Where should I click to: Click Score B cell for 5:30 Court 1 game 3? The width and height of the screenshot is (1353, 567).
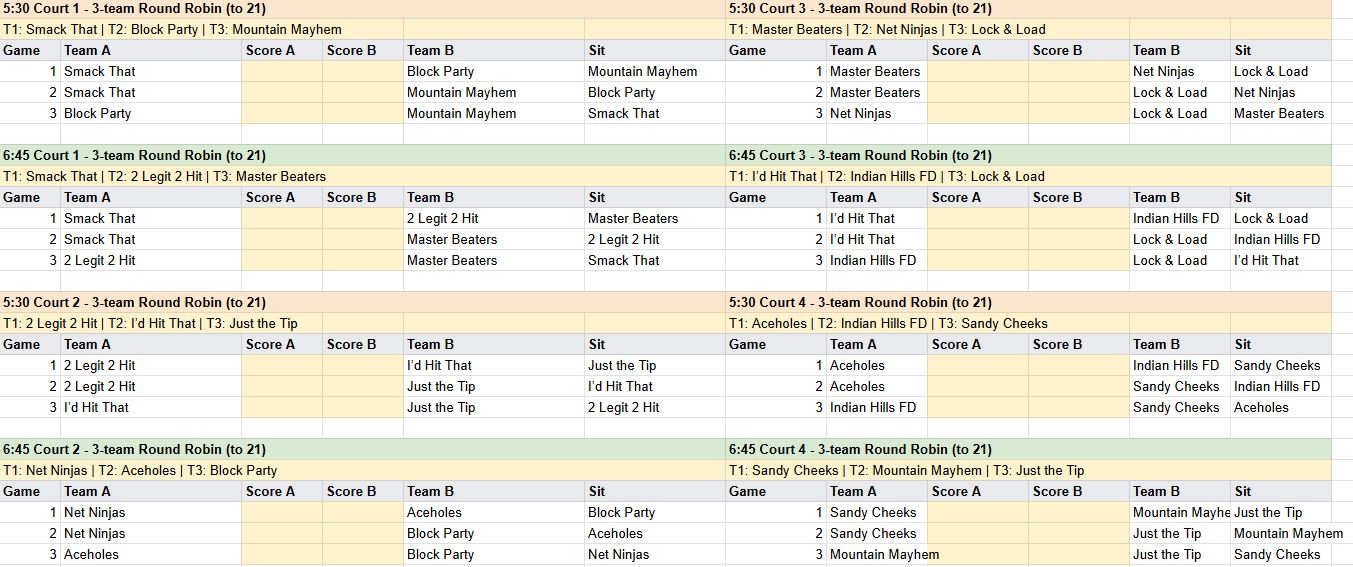pyautogui.click(x=363, y=113)
